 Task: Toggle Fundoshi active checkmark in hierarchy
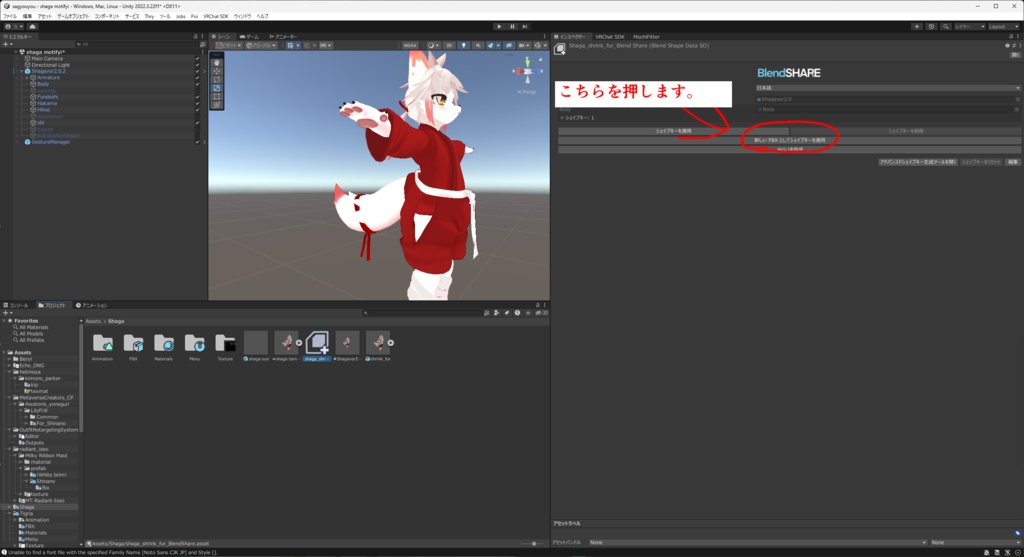pyautogui.click(x=197, y=97)
